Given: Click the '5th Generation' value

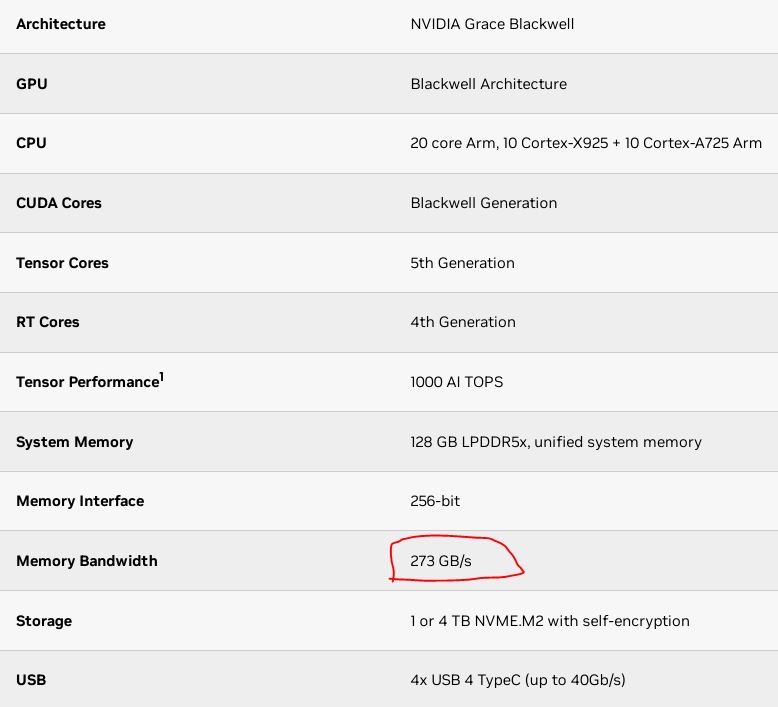Looking at the screenshot, I should pyautogui.click(x=462, y=263).
